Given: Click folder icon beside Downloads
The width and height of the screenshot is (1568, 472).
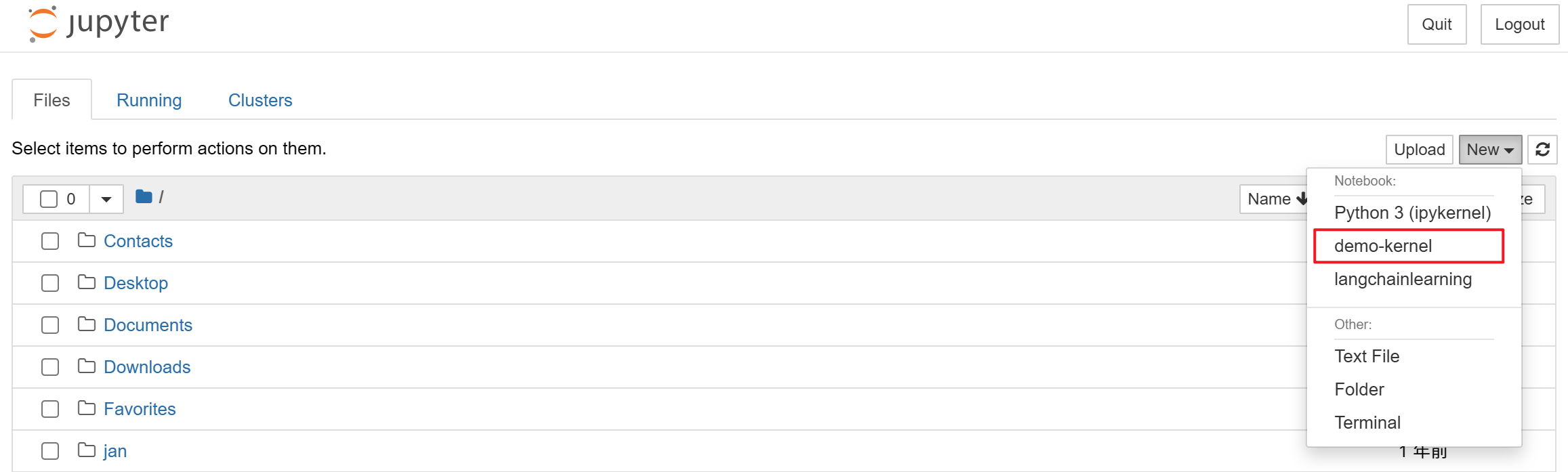Looking at the screenshot, I should point(87,366).
